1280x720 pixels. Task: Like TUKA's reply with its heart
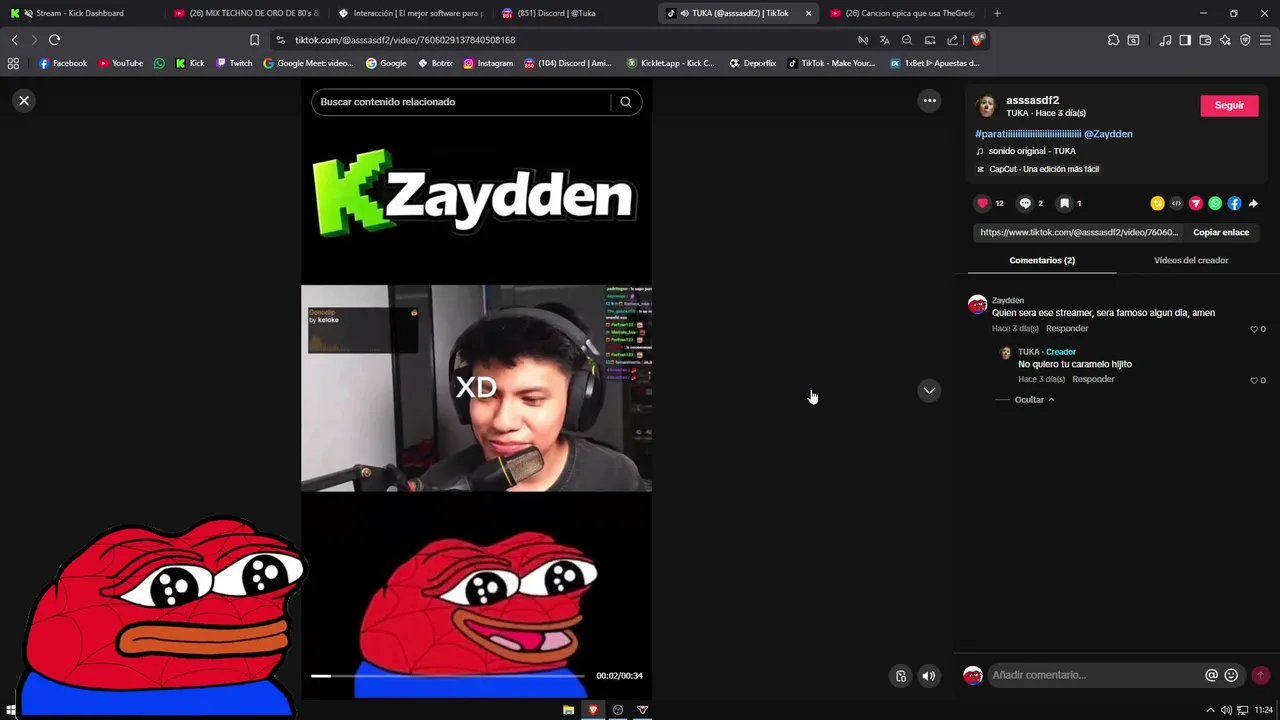click(1254, 380)
